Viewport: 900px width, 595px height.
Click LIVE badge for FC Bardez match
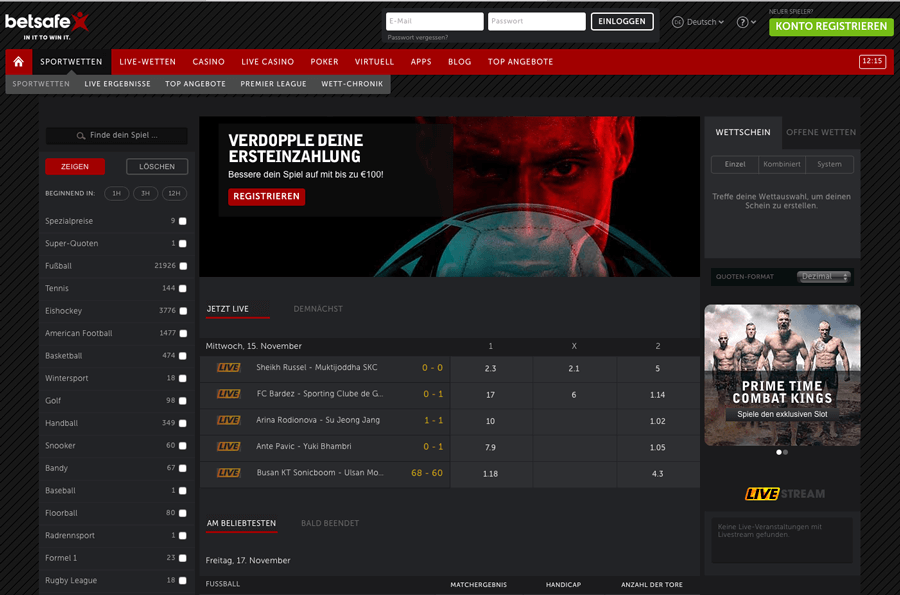(x=228, y=394)
